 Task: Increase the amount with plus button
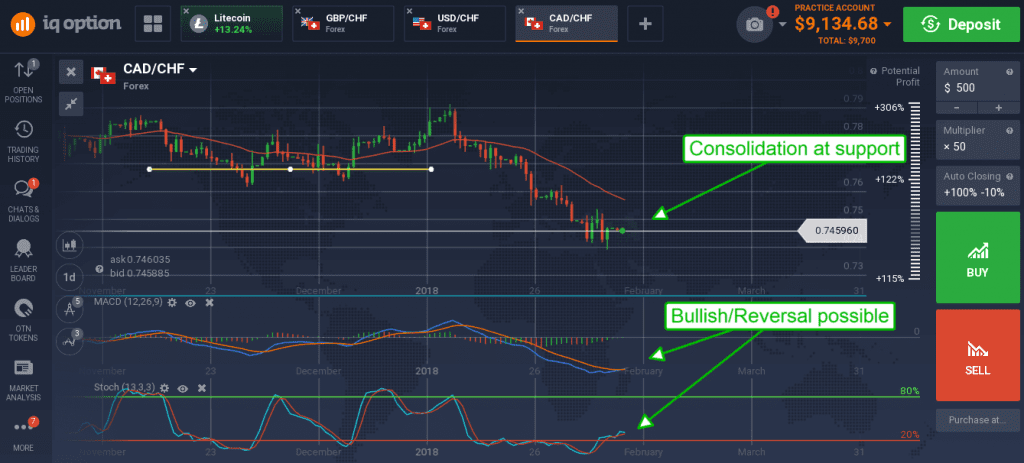[999, 108]
